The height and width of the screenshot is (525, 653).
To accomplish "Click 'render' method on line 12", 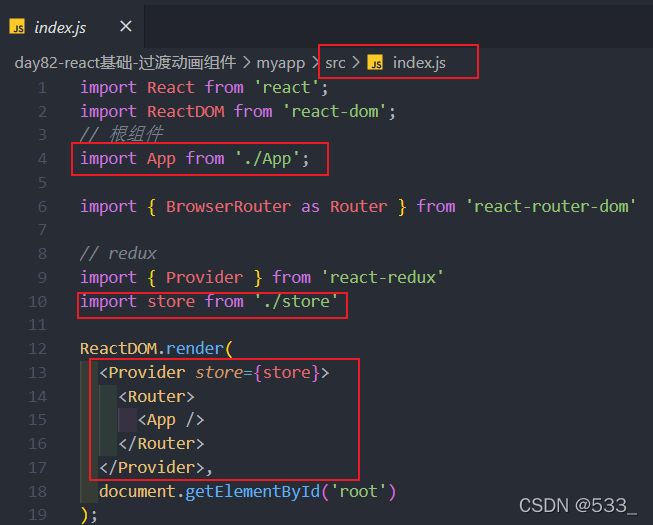I will point(195,348).
